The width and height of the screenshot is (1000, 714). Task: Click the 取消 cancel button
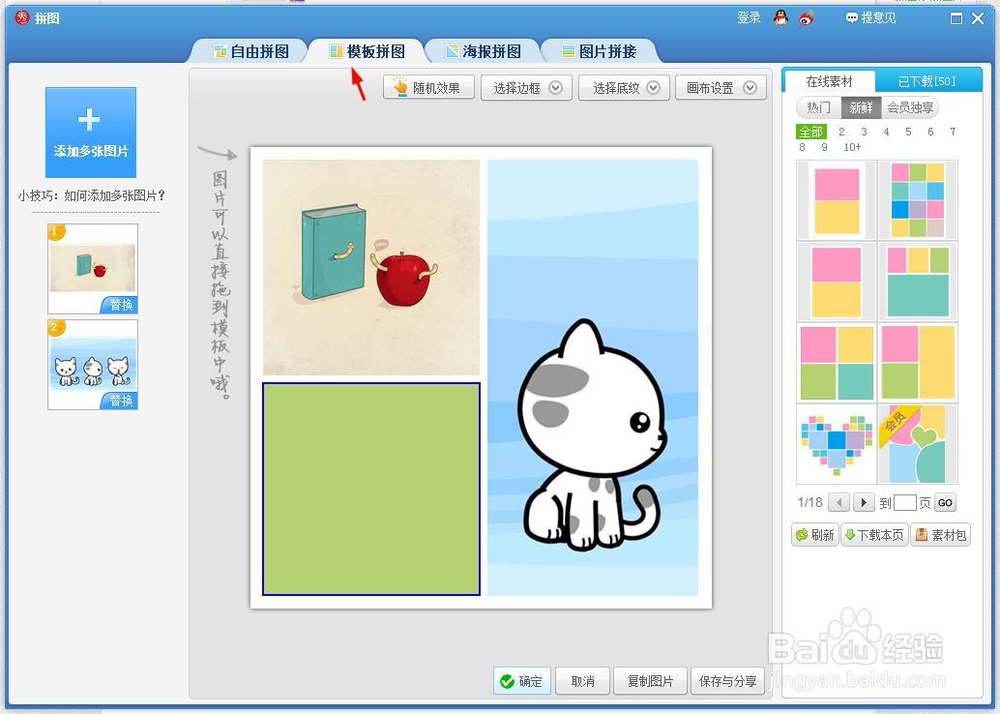click(583, 681)
